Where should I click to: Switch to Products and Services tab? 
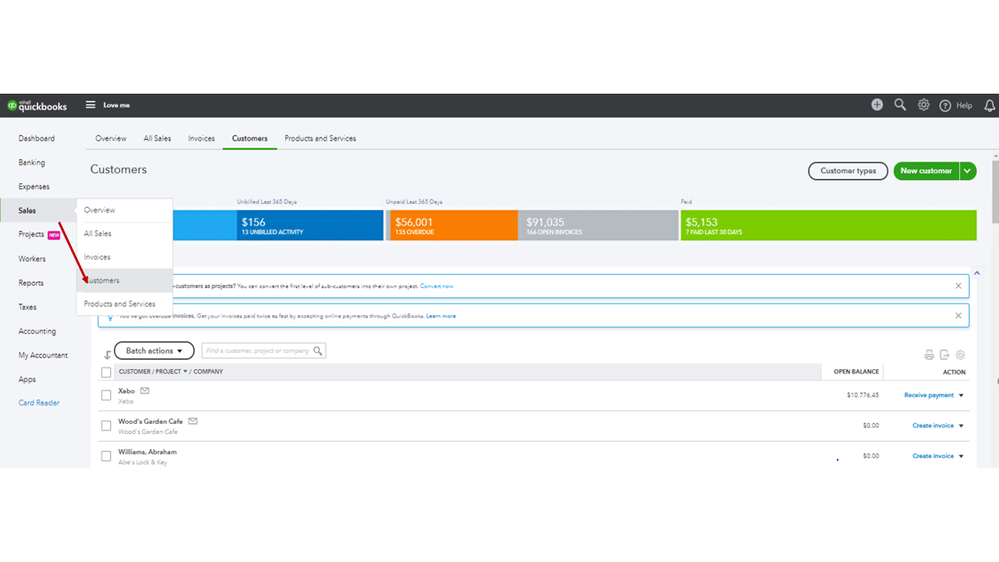point(320,138)
